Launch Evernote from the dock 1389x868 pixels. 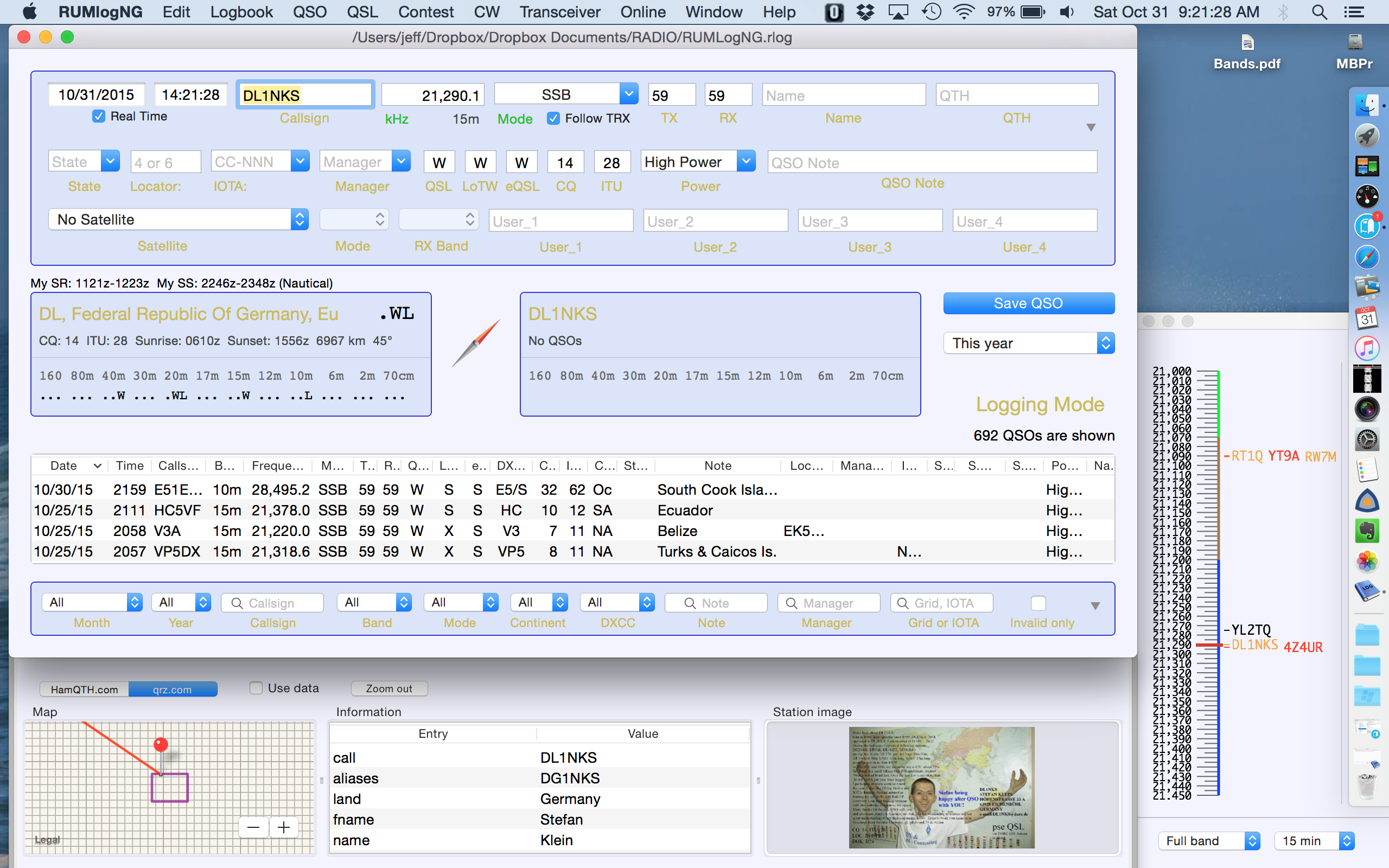(x=1367, y=531)
